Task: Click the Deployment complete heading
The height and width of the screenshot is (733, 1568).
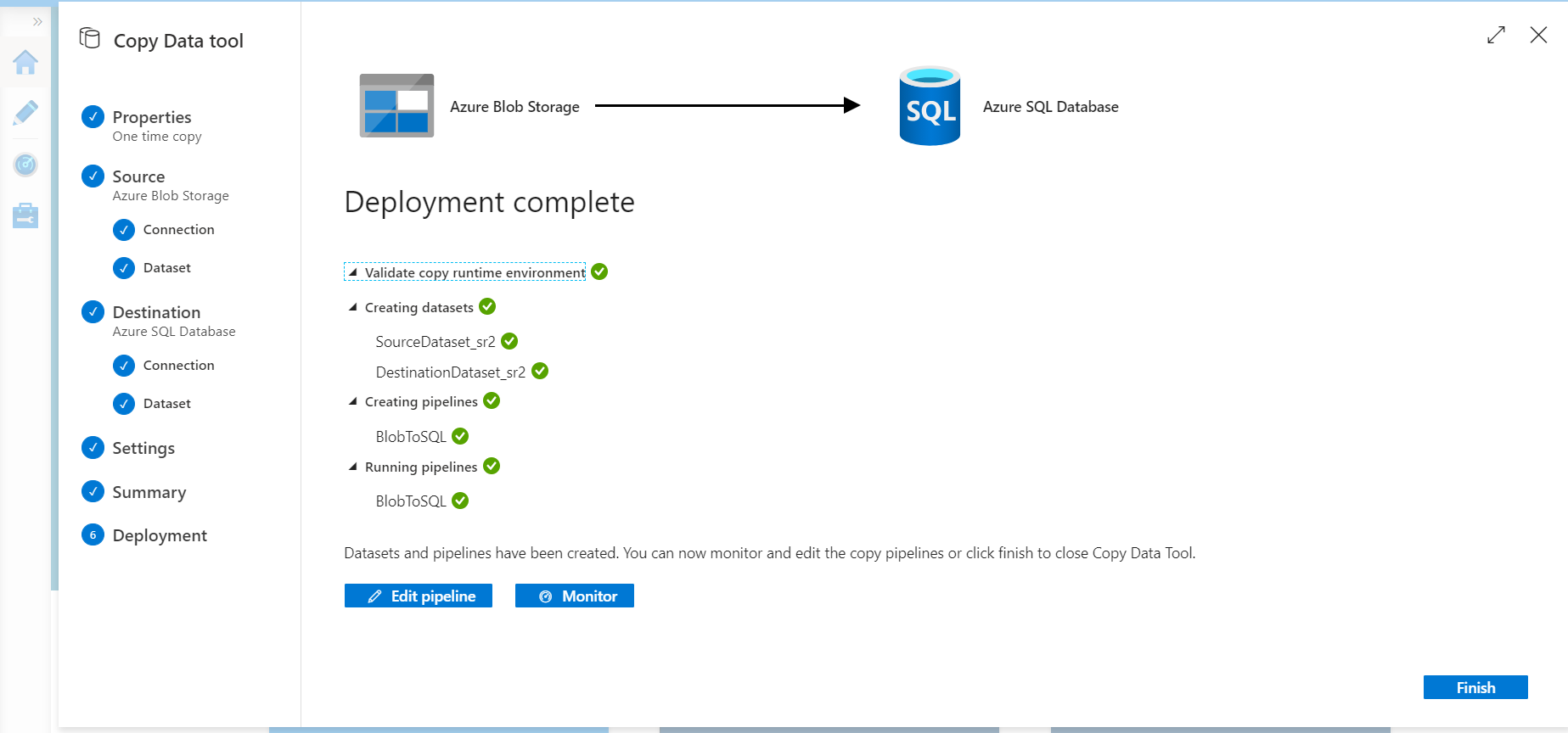Action: pyautogui.click(x=490, y=203)
